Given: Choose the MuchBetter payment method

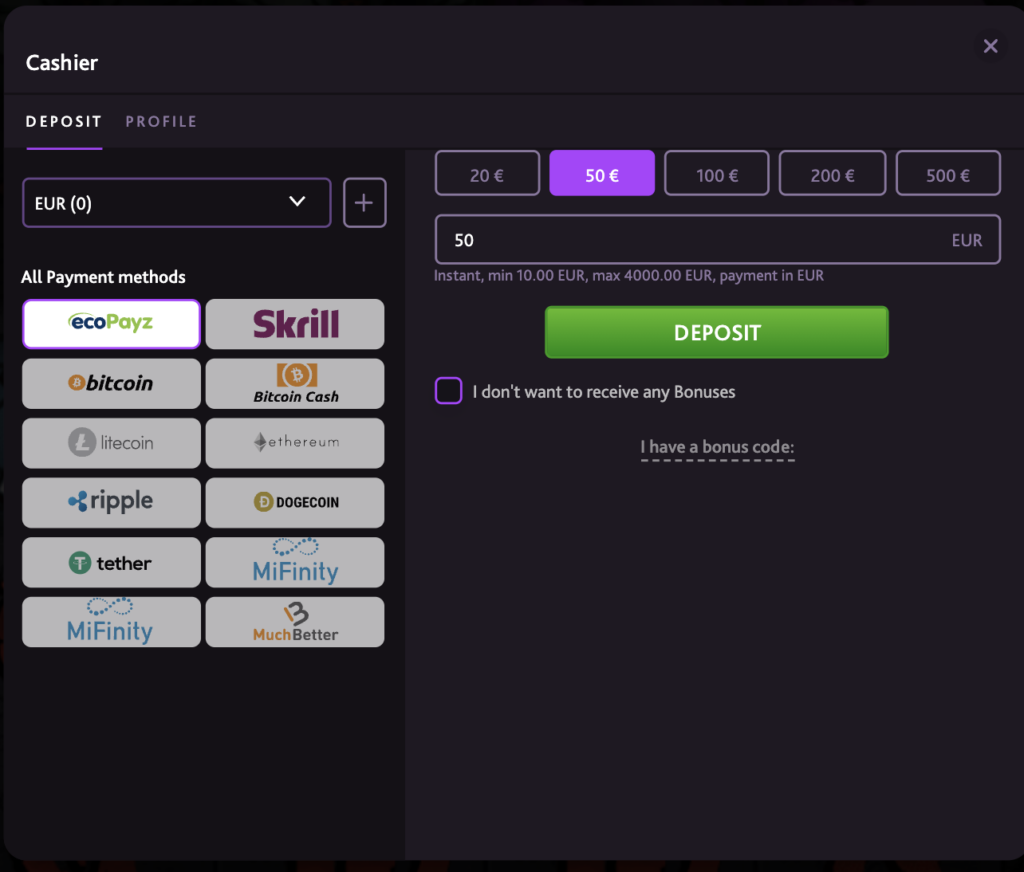Looking at the screenshot, I should click(x=295, y=622).
